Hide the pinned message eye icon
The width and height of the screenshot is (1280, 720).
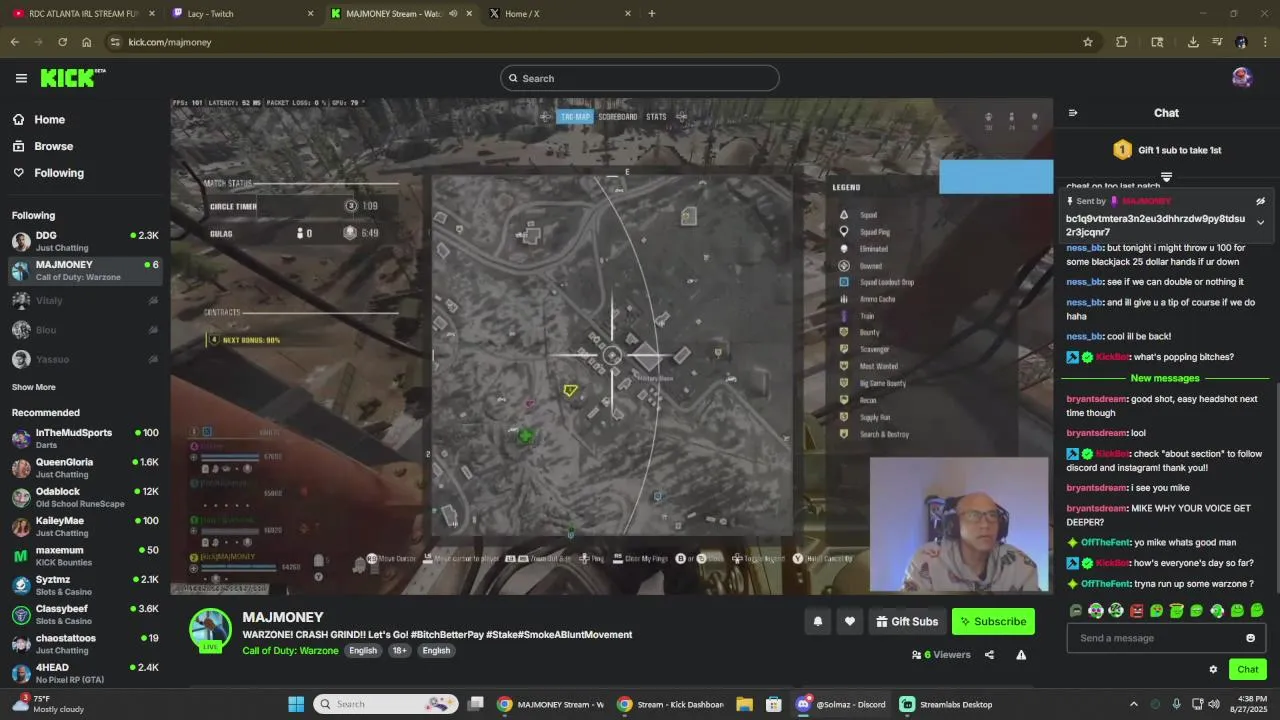click(1260, 201)
